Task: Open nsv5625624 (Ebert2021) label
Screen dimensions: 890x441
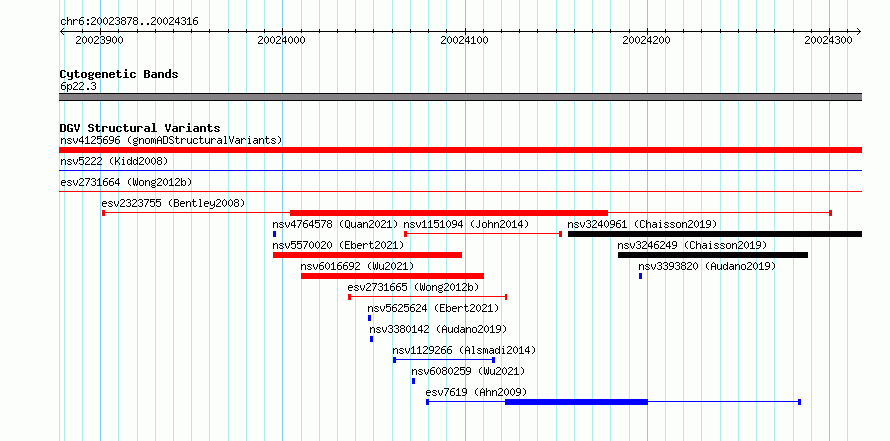Action: 433,308
